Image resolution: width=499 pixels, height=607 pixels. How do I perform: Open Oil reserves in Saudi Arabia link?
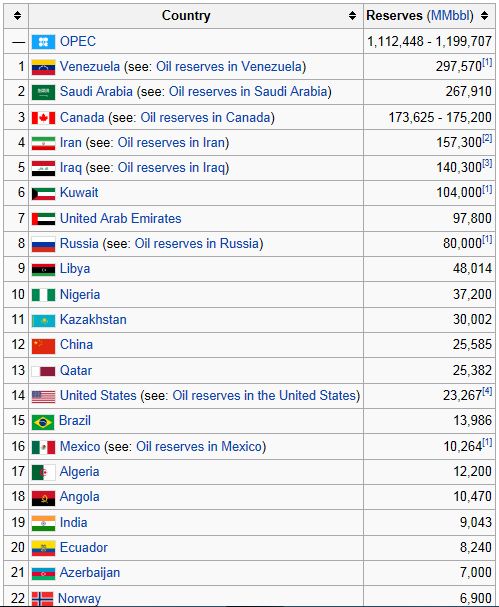(249, 92)
